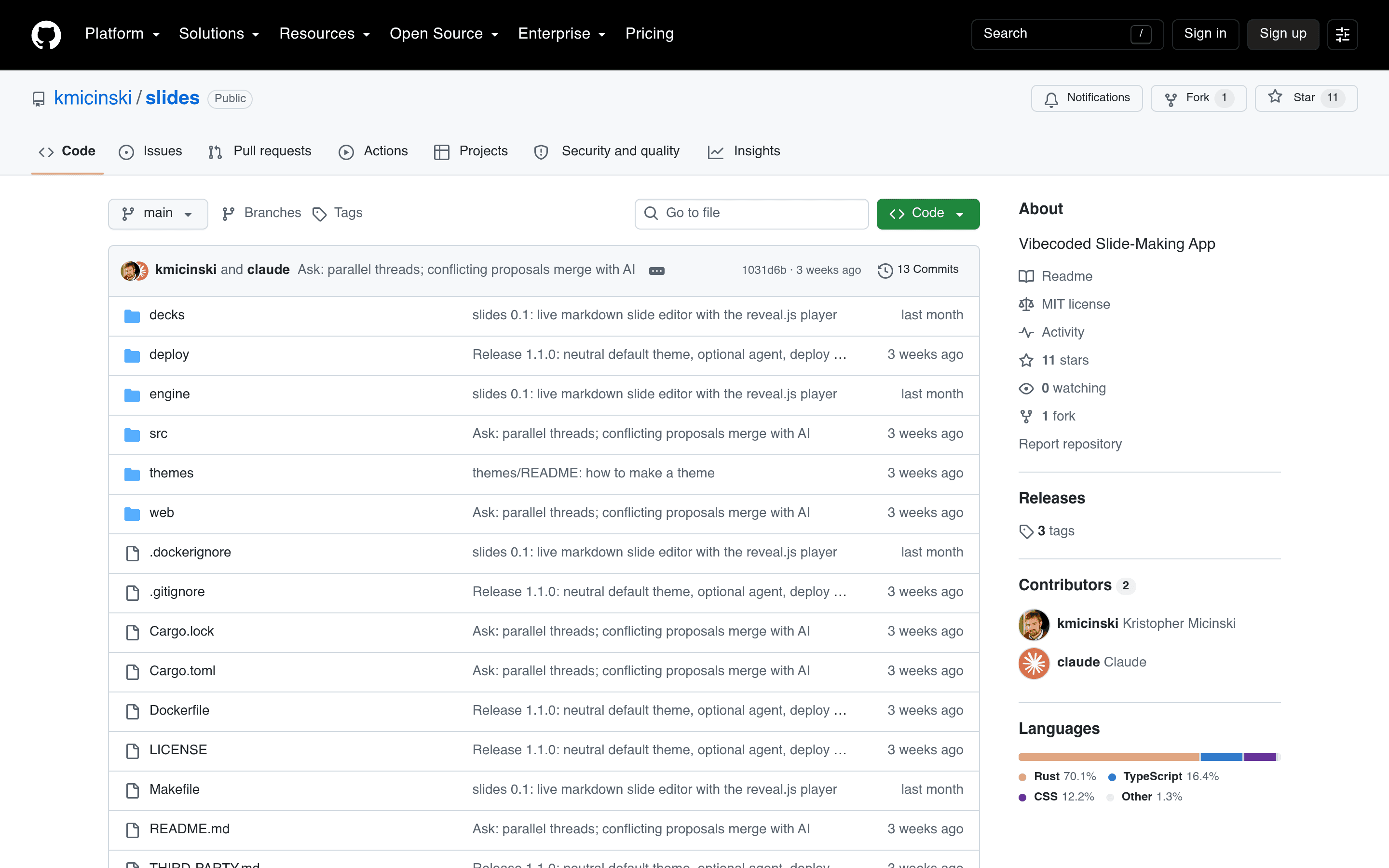The width and height of the screenshot is (1389, 868).
Task: Click the Go to file search field
Action: tap(751, 214)
